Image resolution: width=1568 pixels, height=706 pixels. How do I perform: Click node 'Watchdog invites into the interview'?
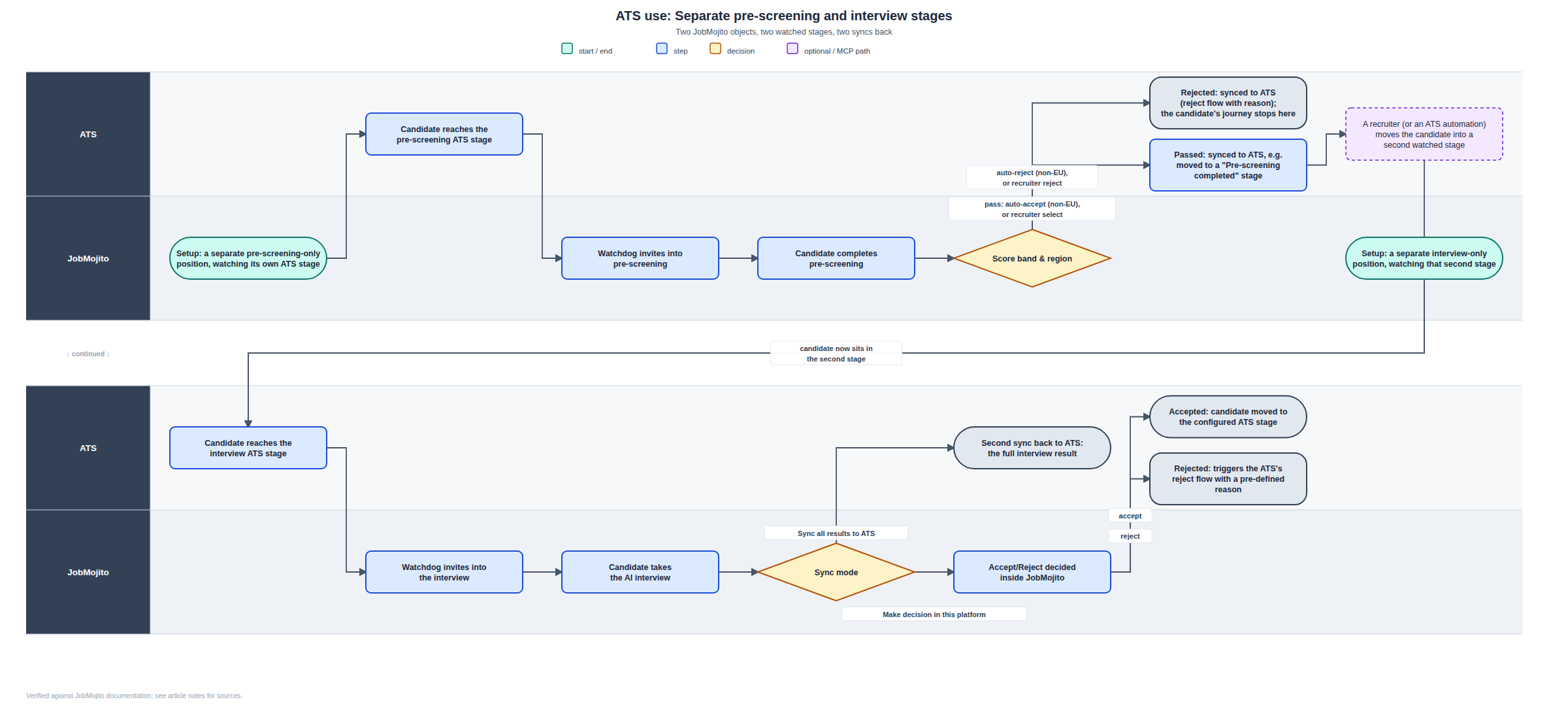point(444,572)
